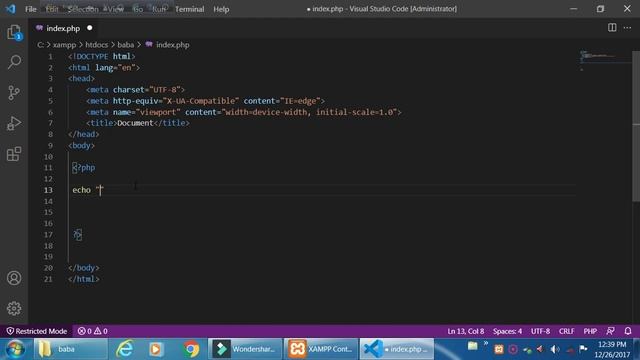This screenshot has height=360, width=640.
Task: Launch Google Chrome from taskbar
Action: pyautogui.click(x=191, y=349)
